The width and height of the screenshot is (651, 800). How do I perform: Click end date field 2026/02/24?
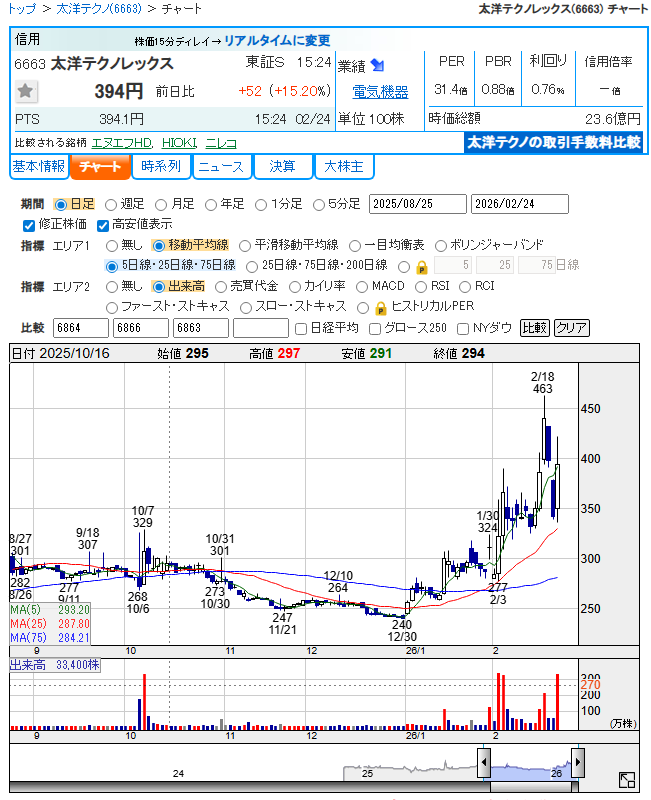click(519, 204)
